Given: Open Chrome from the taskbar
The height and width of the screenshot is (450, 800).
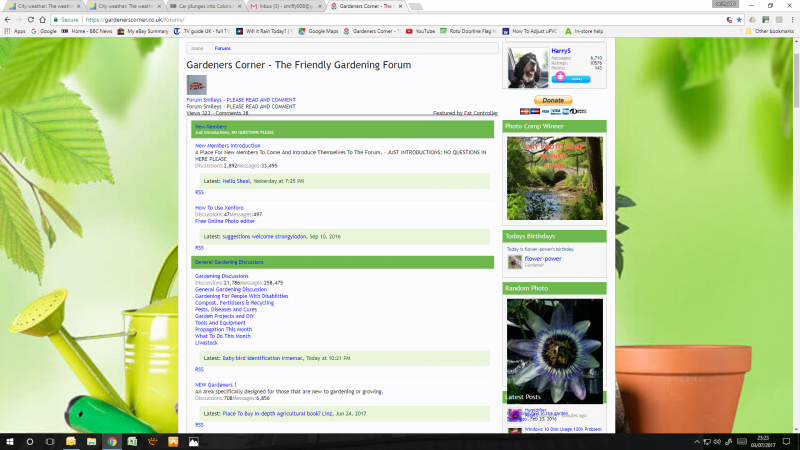Looking at the screenshot, I should (112, 441).
